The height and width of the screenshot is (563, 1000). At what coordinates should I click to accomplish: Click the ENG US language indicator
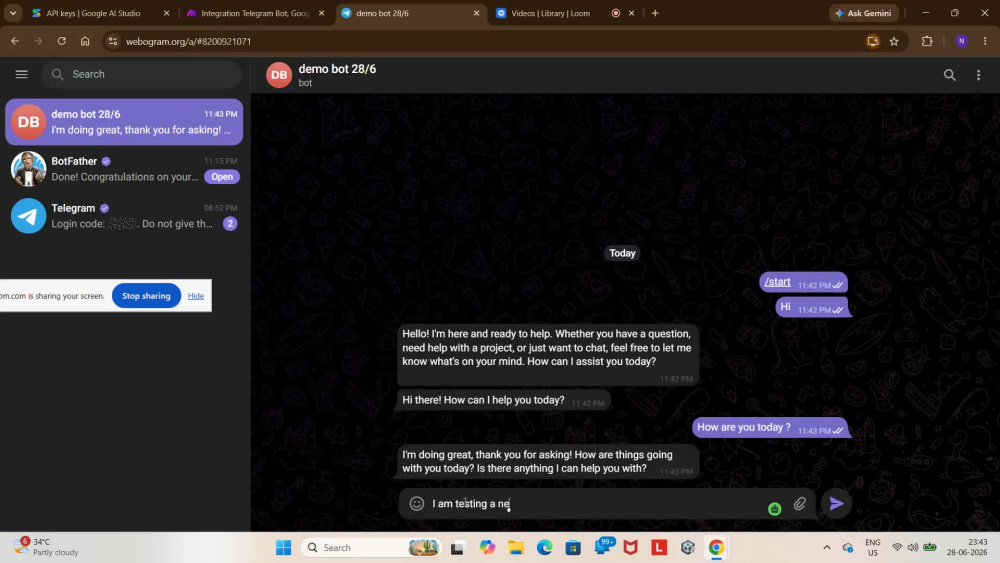[872, 547]
